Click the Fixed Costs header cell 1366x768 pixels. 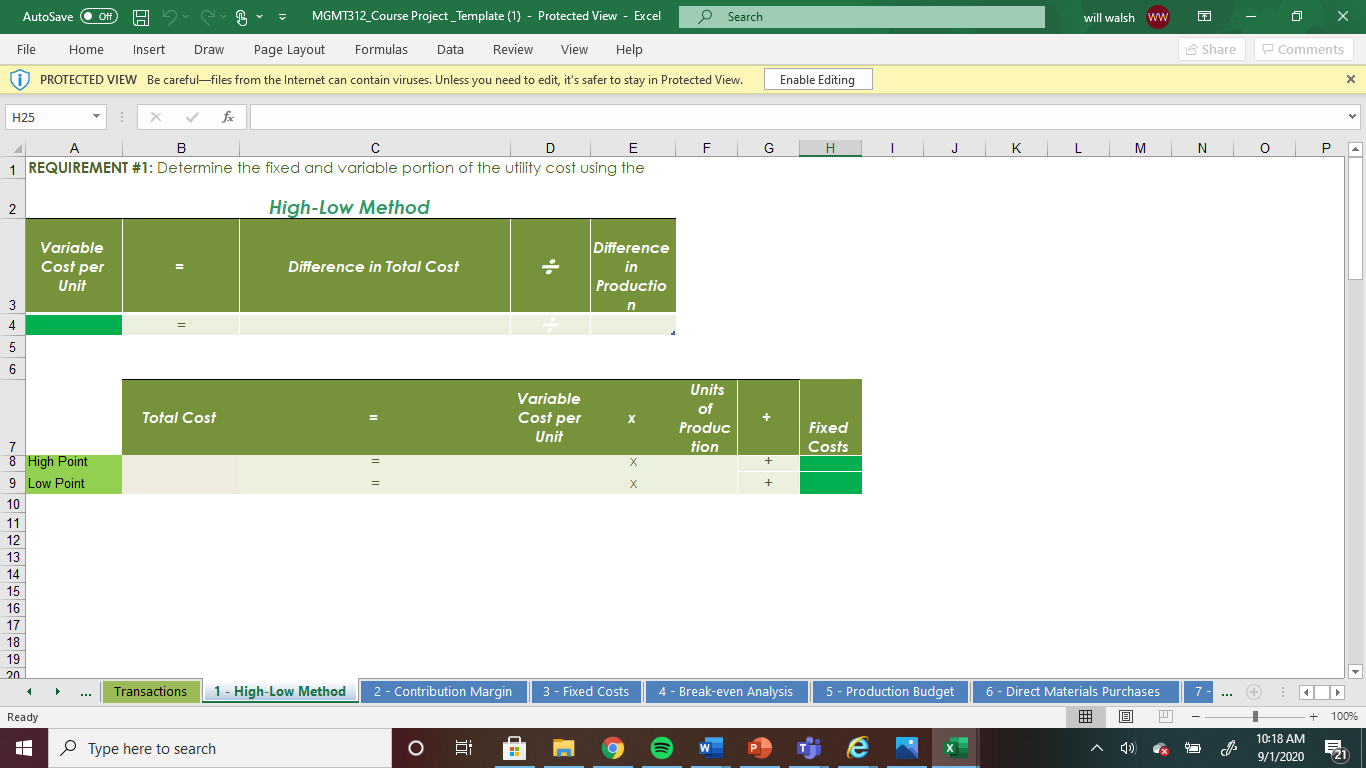coord(830,418)
